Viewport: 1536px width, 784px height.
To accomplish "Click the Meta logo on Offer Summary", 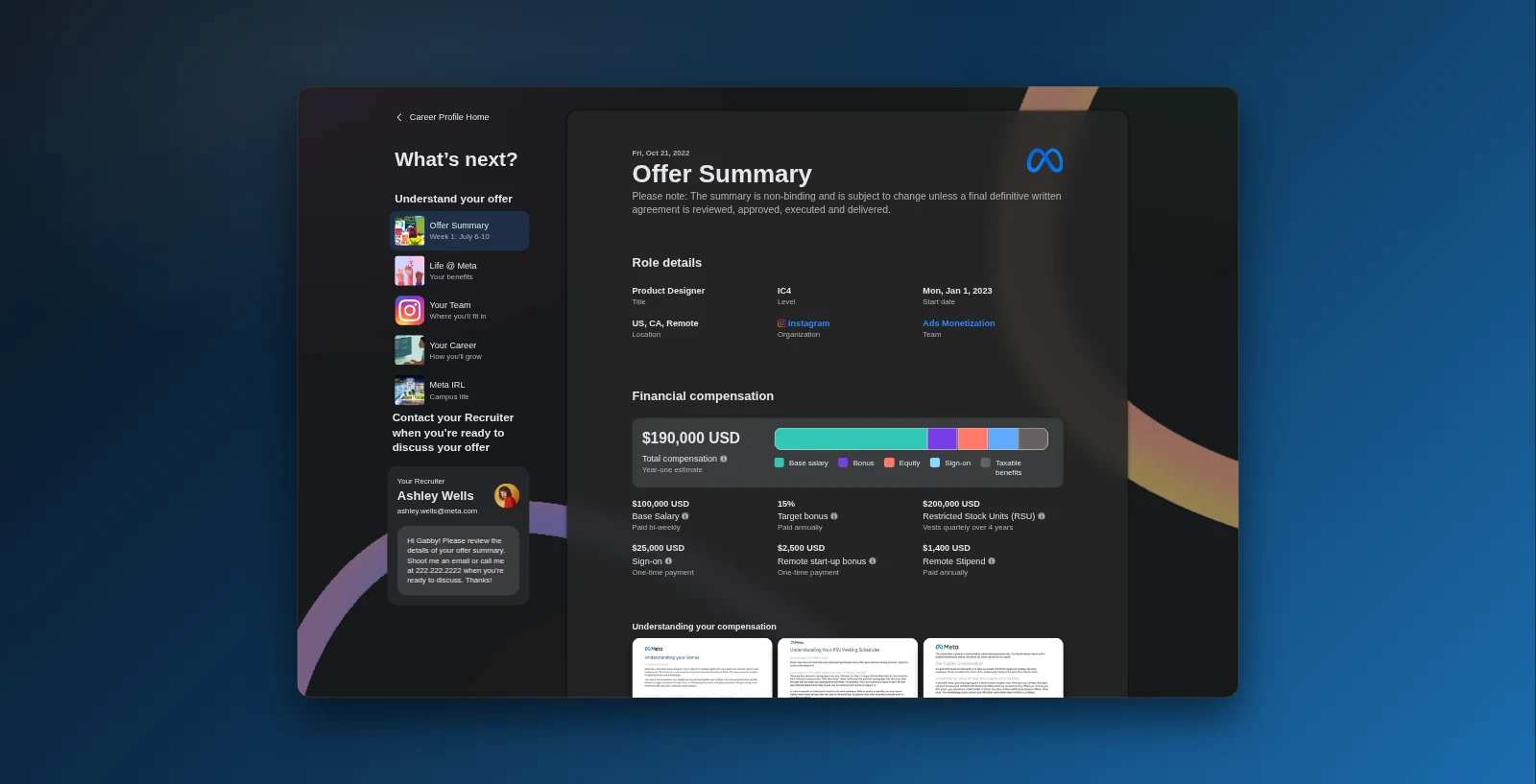I will click(1044, 160).
